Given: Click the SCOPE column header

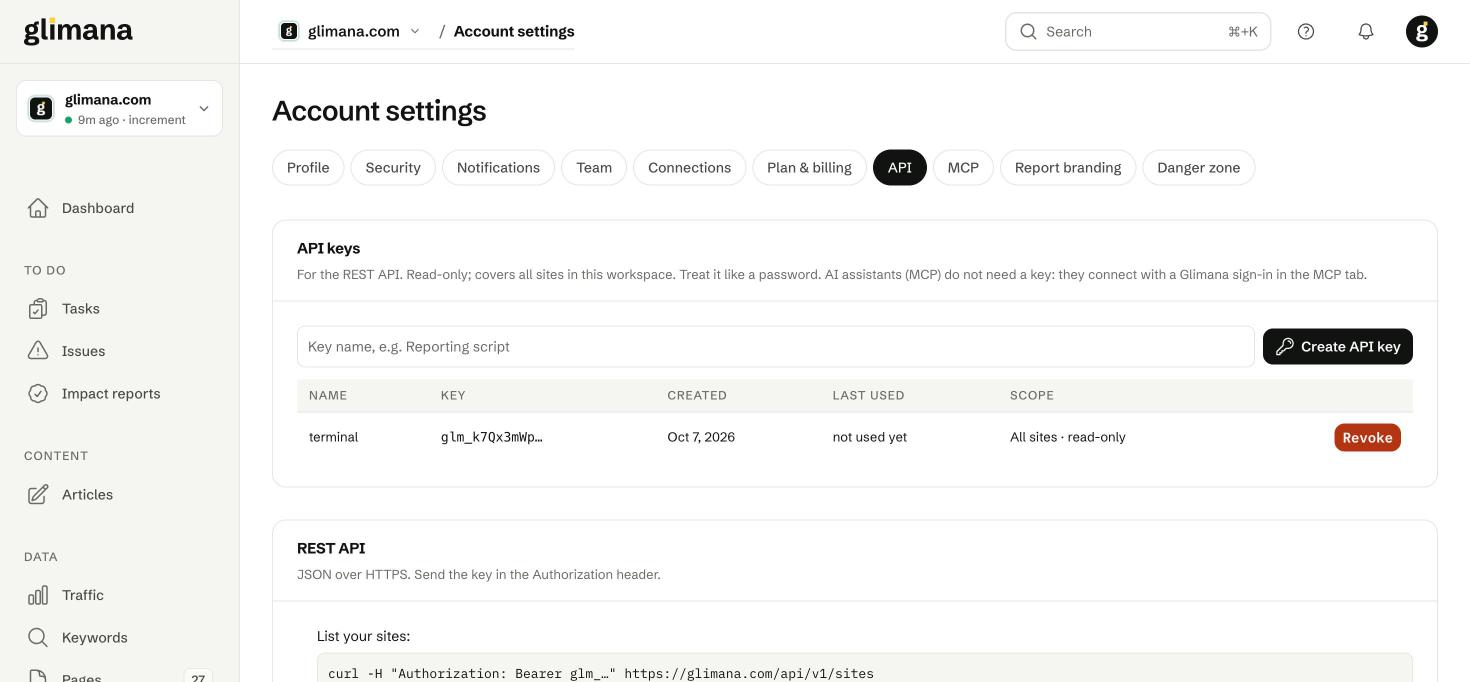Looking at the screenshot, I should coord(1032,395).
